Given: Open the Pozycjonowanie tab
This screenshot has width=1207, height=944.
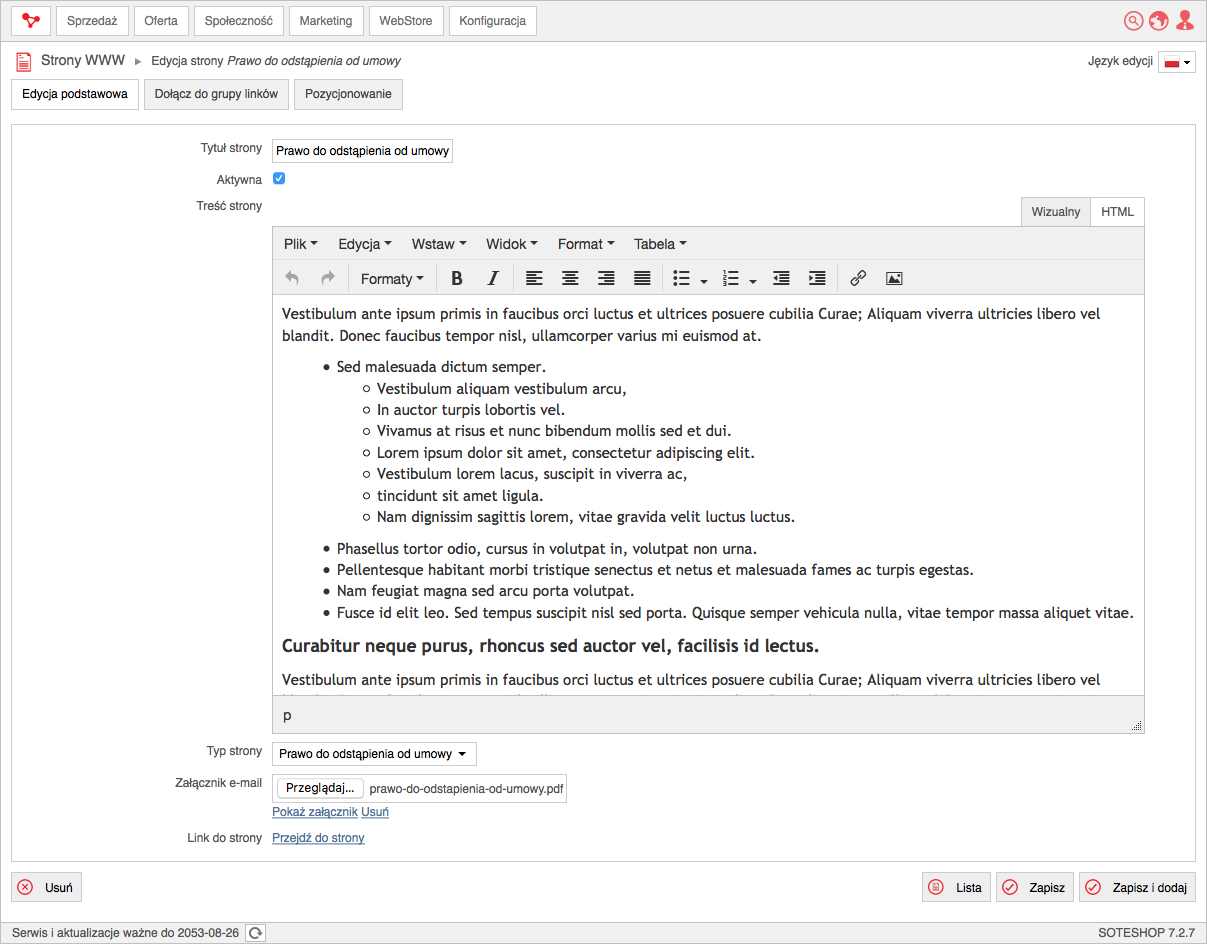Looking at the screenshot, I should [x=348, y=94].
